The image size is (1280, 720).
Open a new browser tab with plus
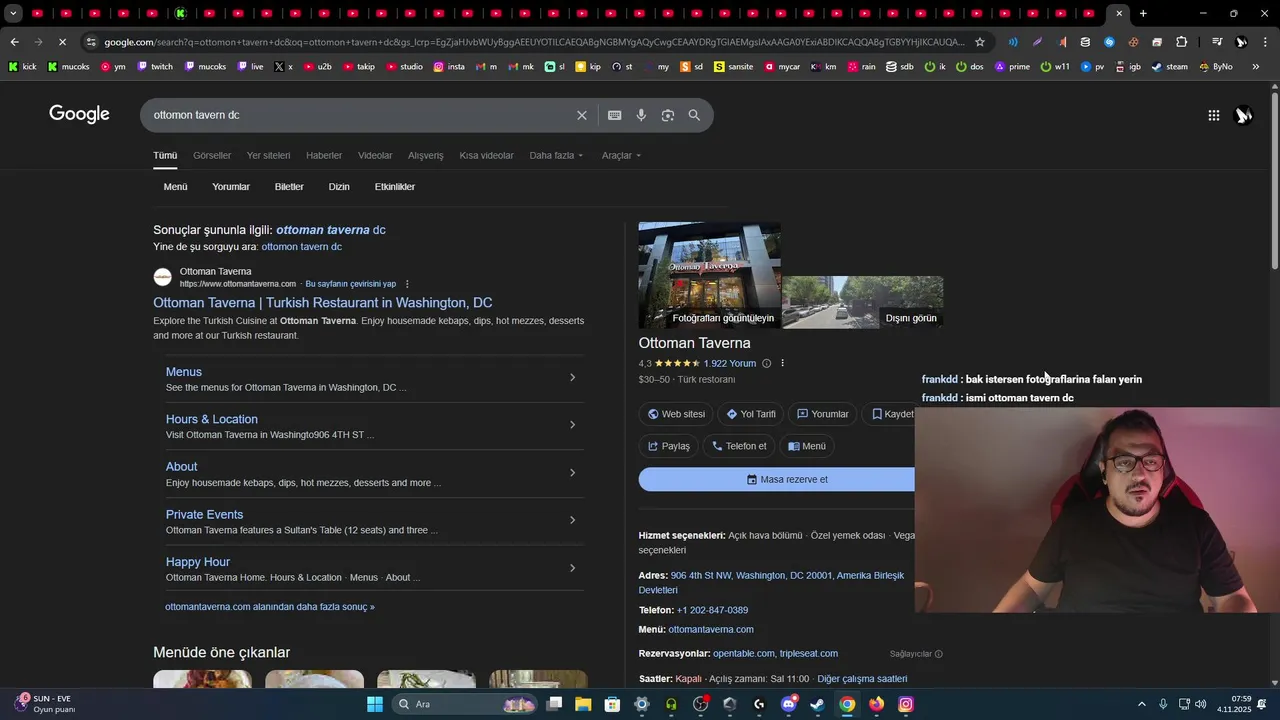click(x=1143, y=14)
